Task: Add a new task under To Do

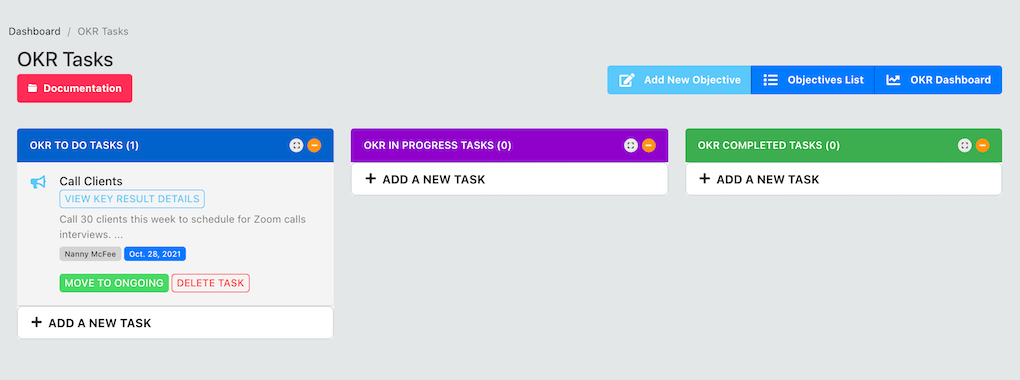Action: point(175,323)
